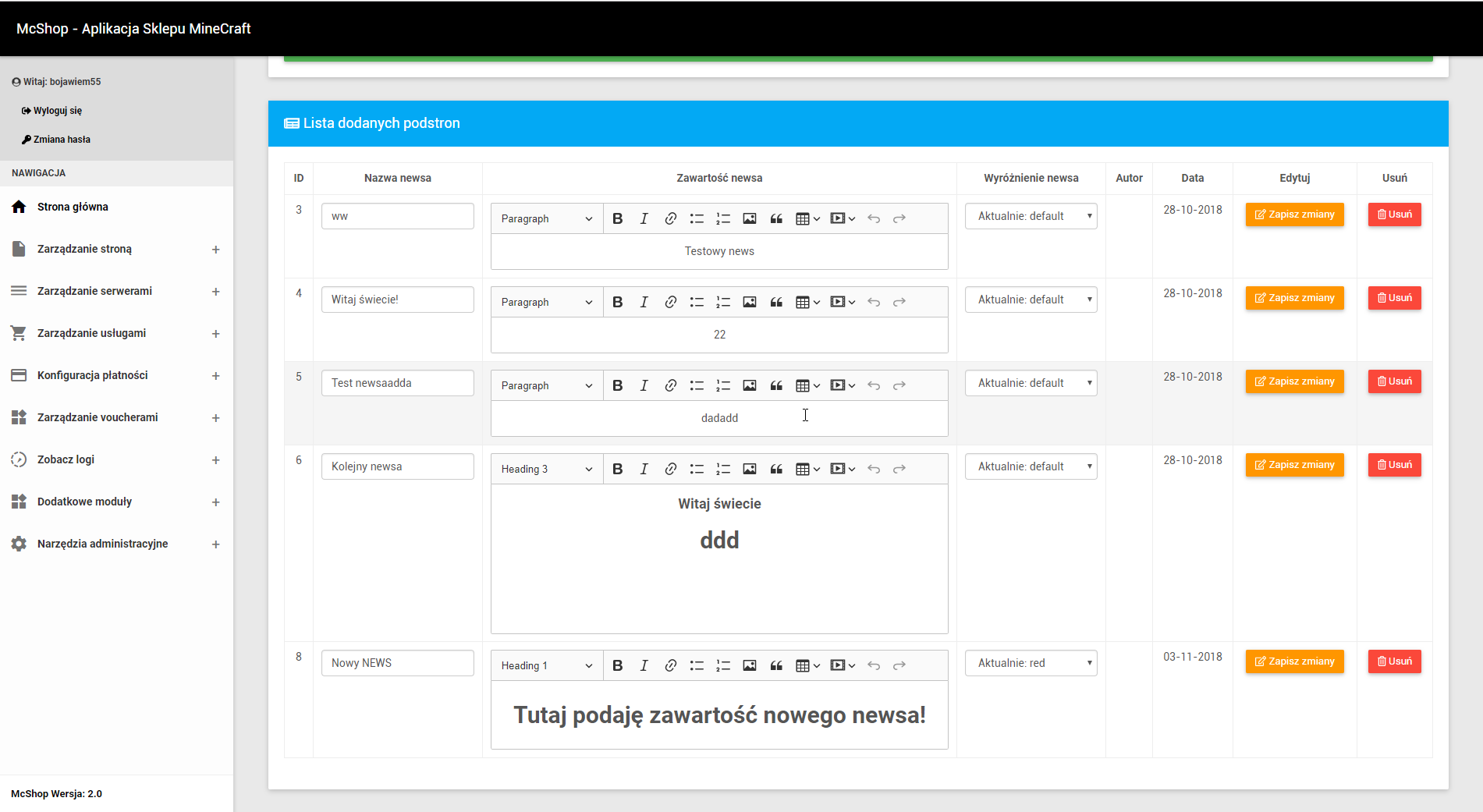This screenshot has height=812, width=1483.
Task: Insert table in 'Test newsaadda' editor toolbar
Action: pyautogui.click(x=807, y=385)
